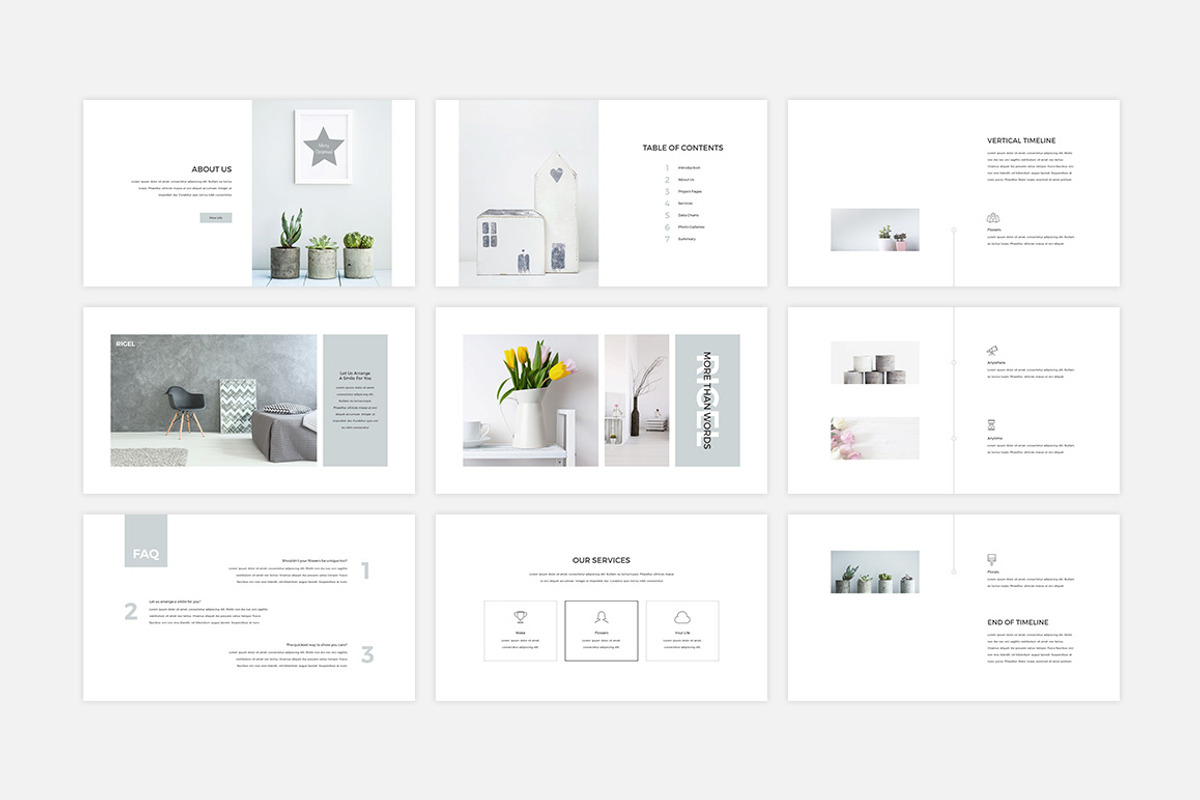Select the star poster photo on About Us slide

[x=321, y=193]
